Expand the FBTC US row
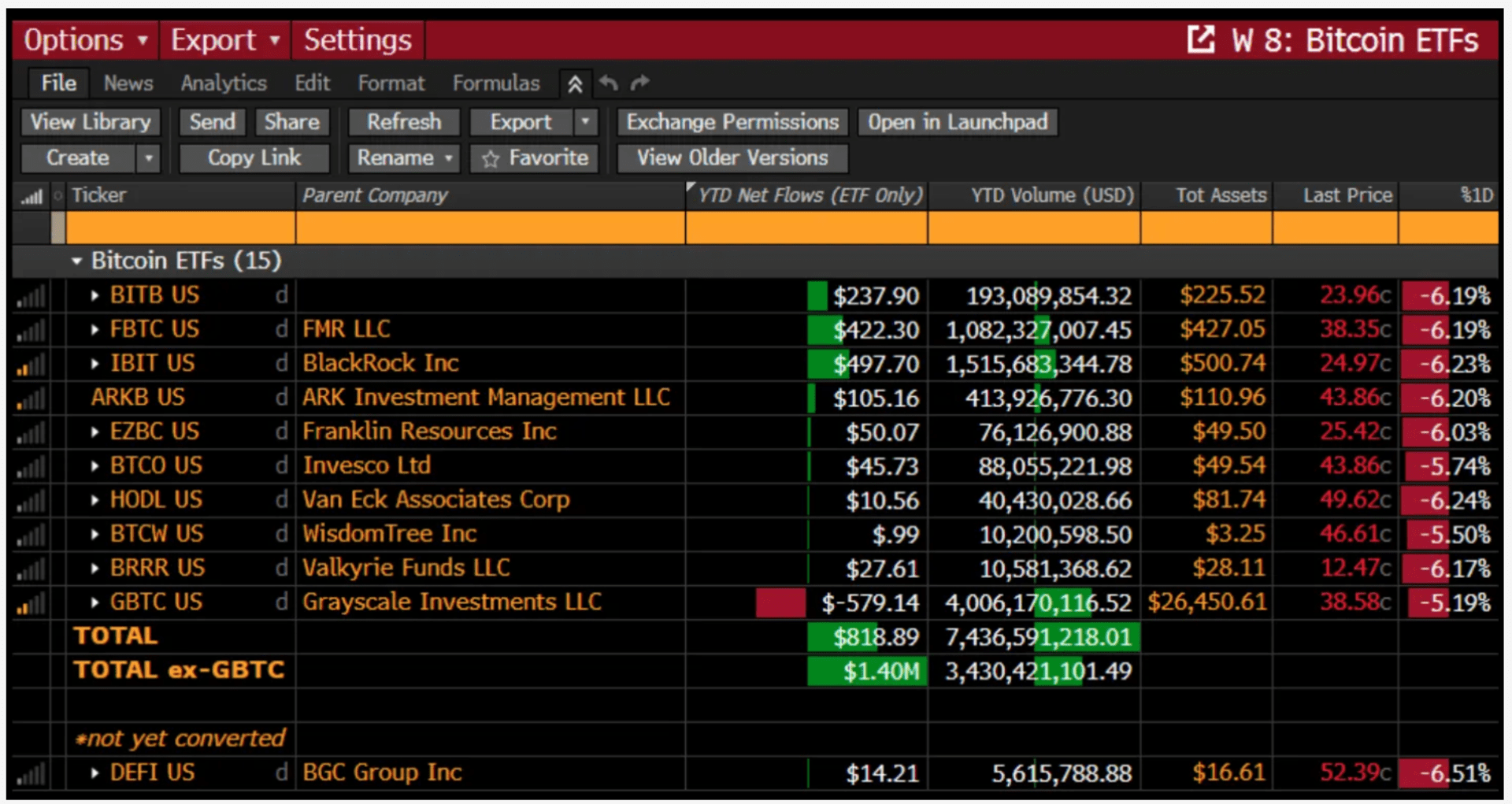The image size is (1512, 804). (x=94, y=329)
